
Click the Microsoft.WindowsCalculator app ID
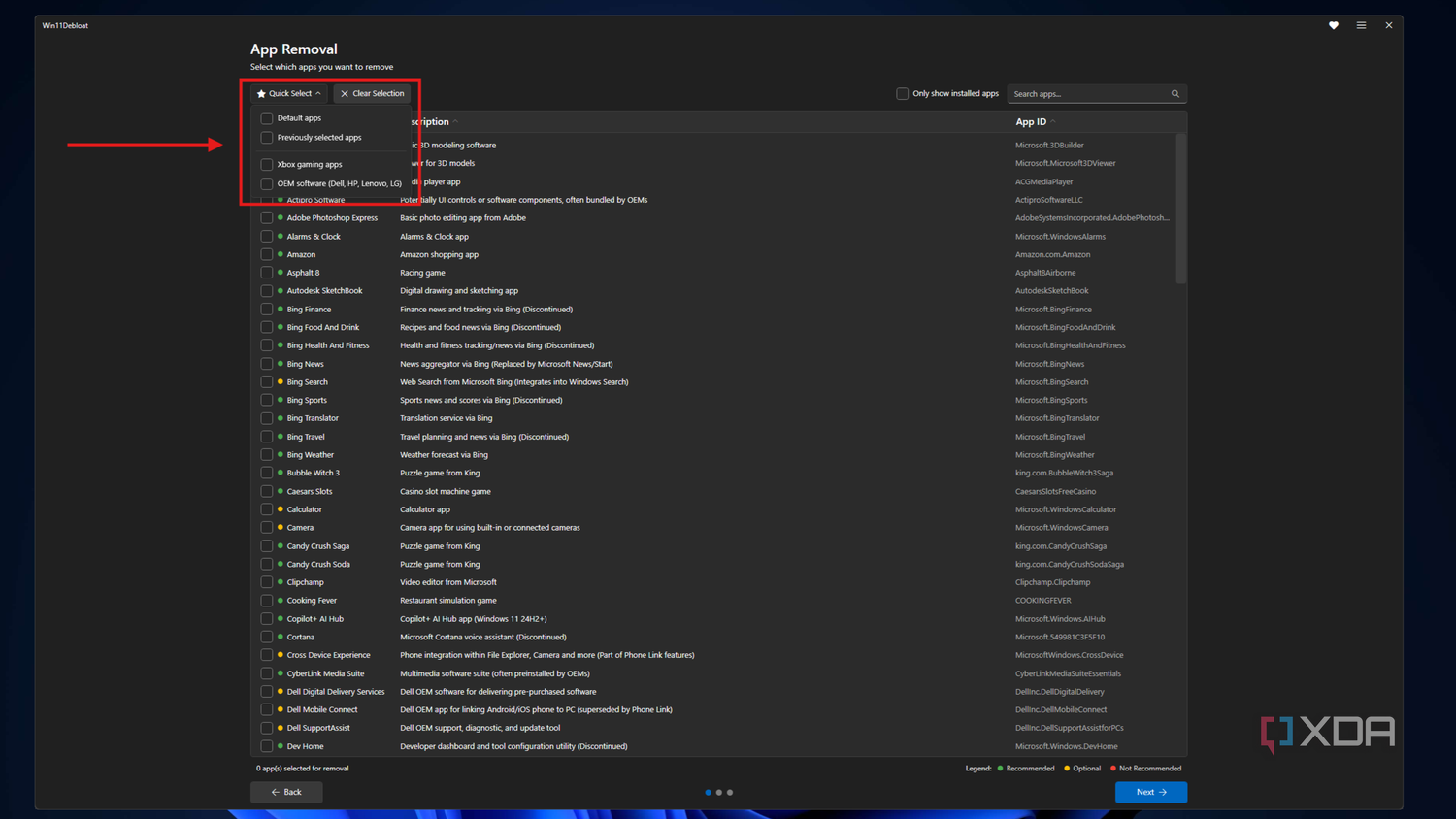pyautogui.click(x=1066, y=509)
